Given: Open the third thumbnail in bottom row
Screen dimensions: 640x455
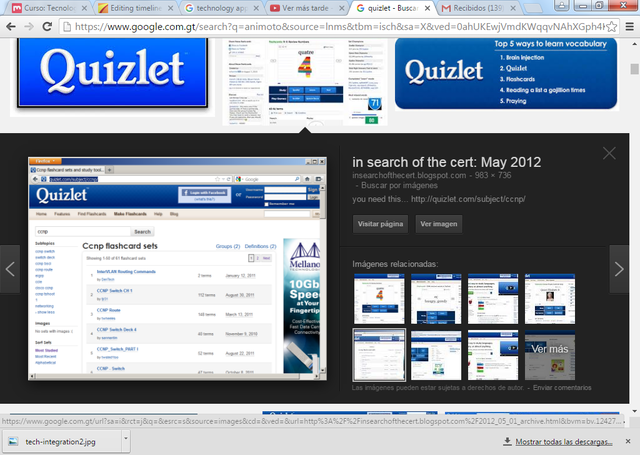Looking at the screenshot, I should pos(493,355).
